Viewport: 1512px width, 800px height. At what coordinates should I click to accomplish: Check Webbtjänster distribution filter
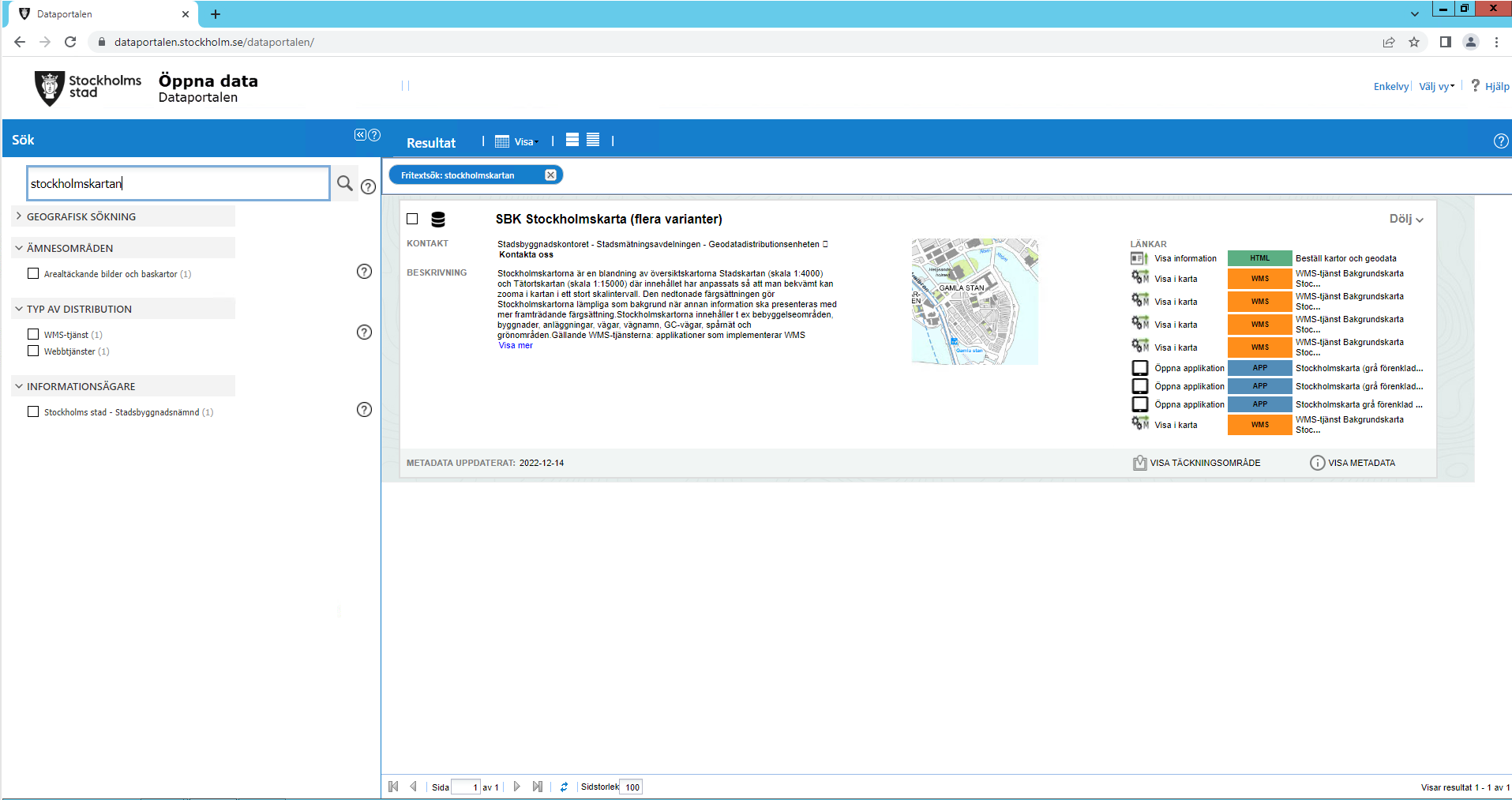pyautogui.click(x=33, y=351)
